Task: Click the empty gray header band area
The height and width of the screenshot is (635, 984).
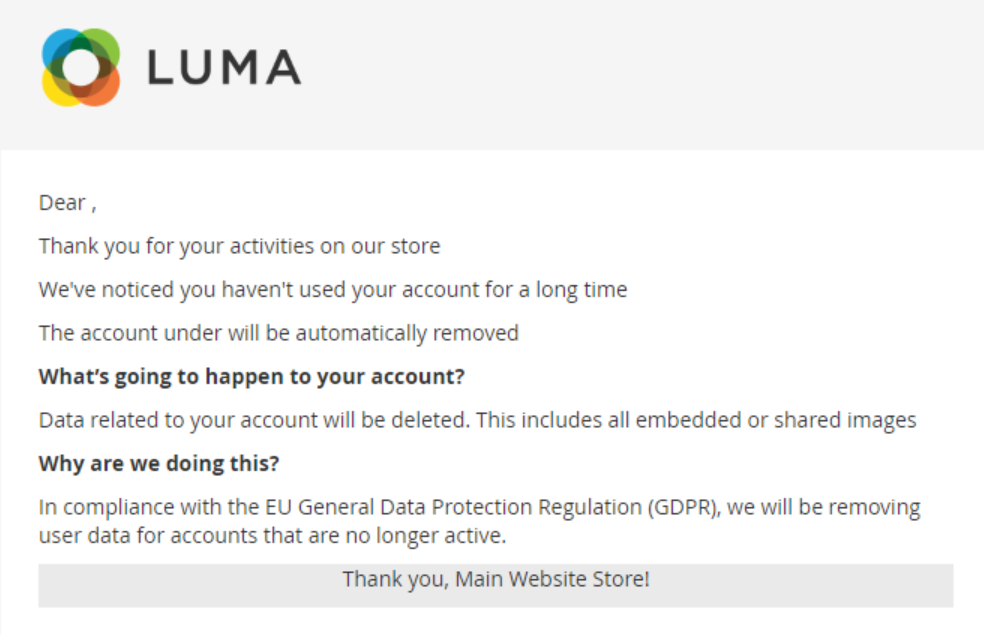Action: point(640,75)
